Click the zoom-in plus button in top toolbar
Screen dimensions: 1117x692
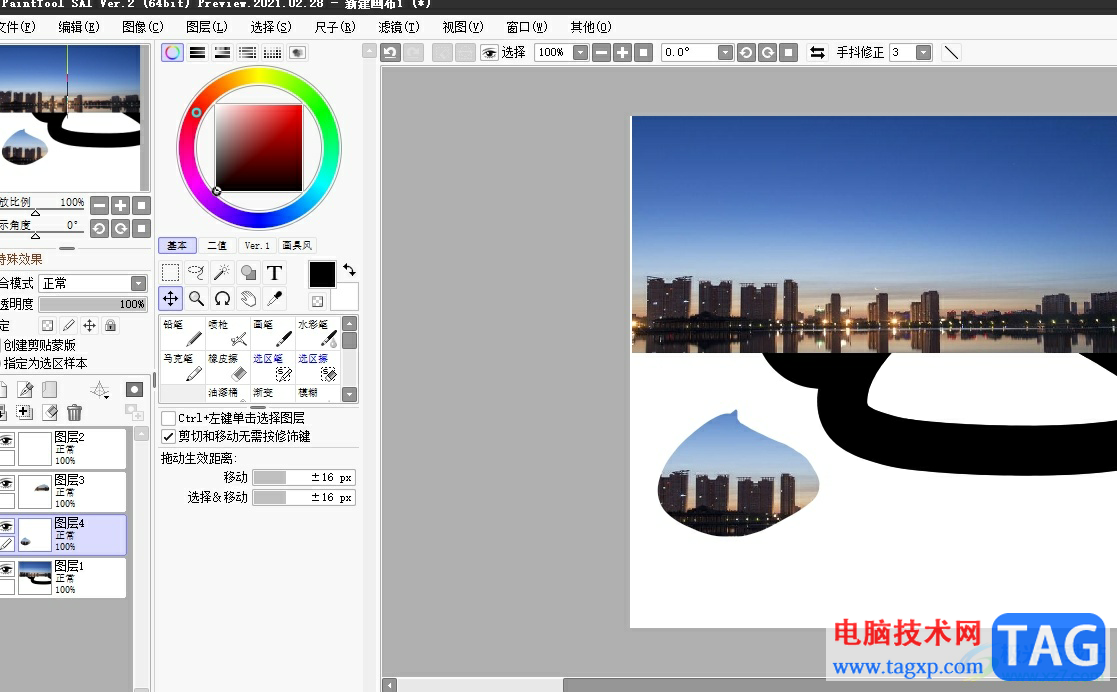click(x=623, y=53)
